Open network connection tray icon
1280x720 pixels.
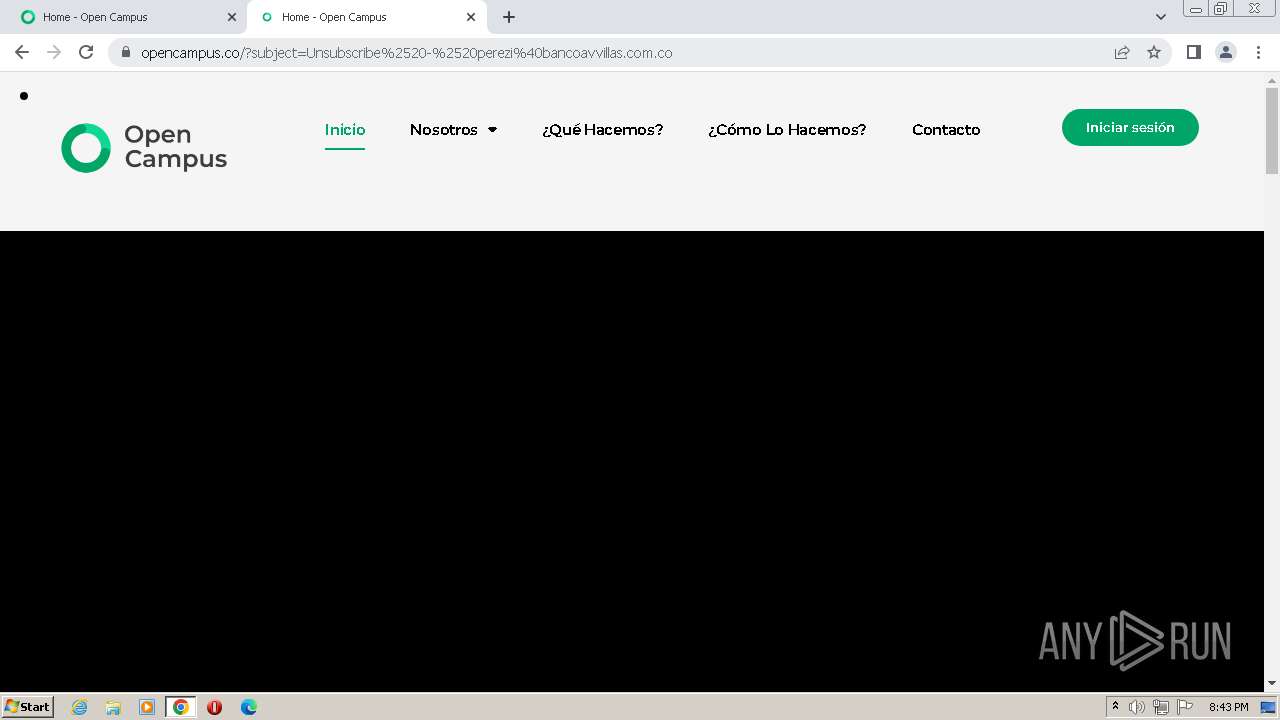tap(1161, 707)
